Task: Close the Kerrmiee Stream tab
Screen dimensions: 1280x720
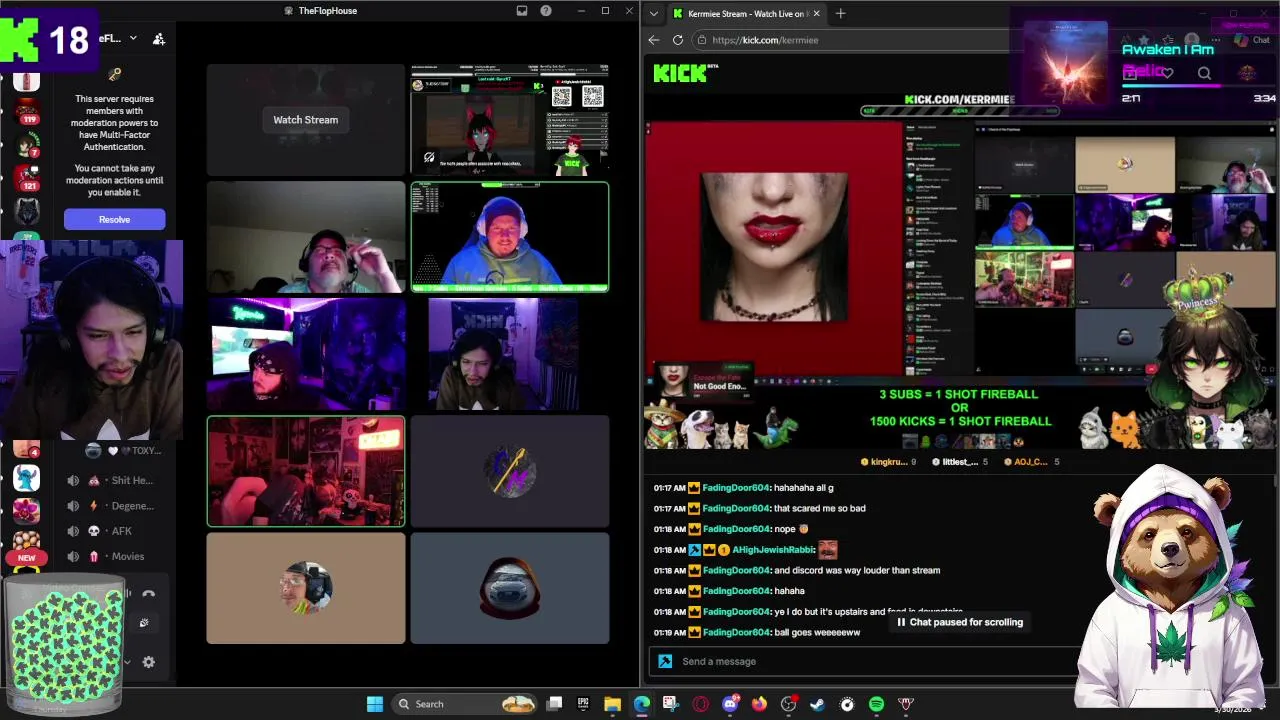Action: pyautogui.click(x=817, y=13)
